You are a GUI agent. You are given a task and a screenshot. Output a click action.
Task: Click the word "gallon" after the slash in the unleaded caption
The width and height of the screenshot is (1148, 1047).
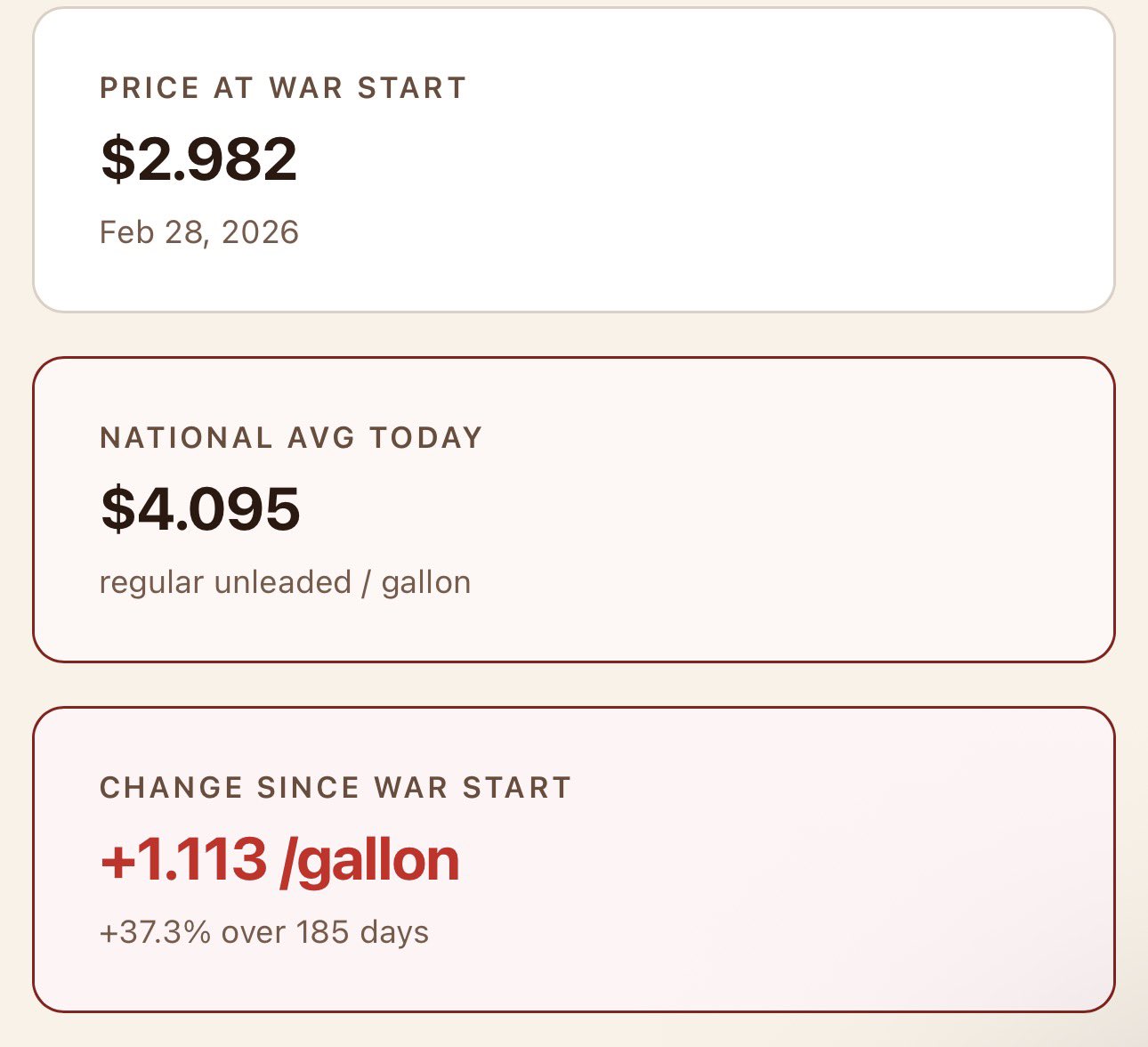(426, 583)
